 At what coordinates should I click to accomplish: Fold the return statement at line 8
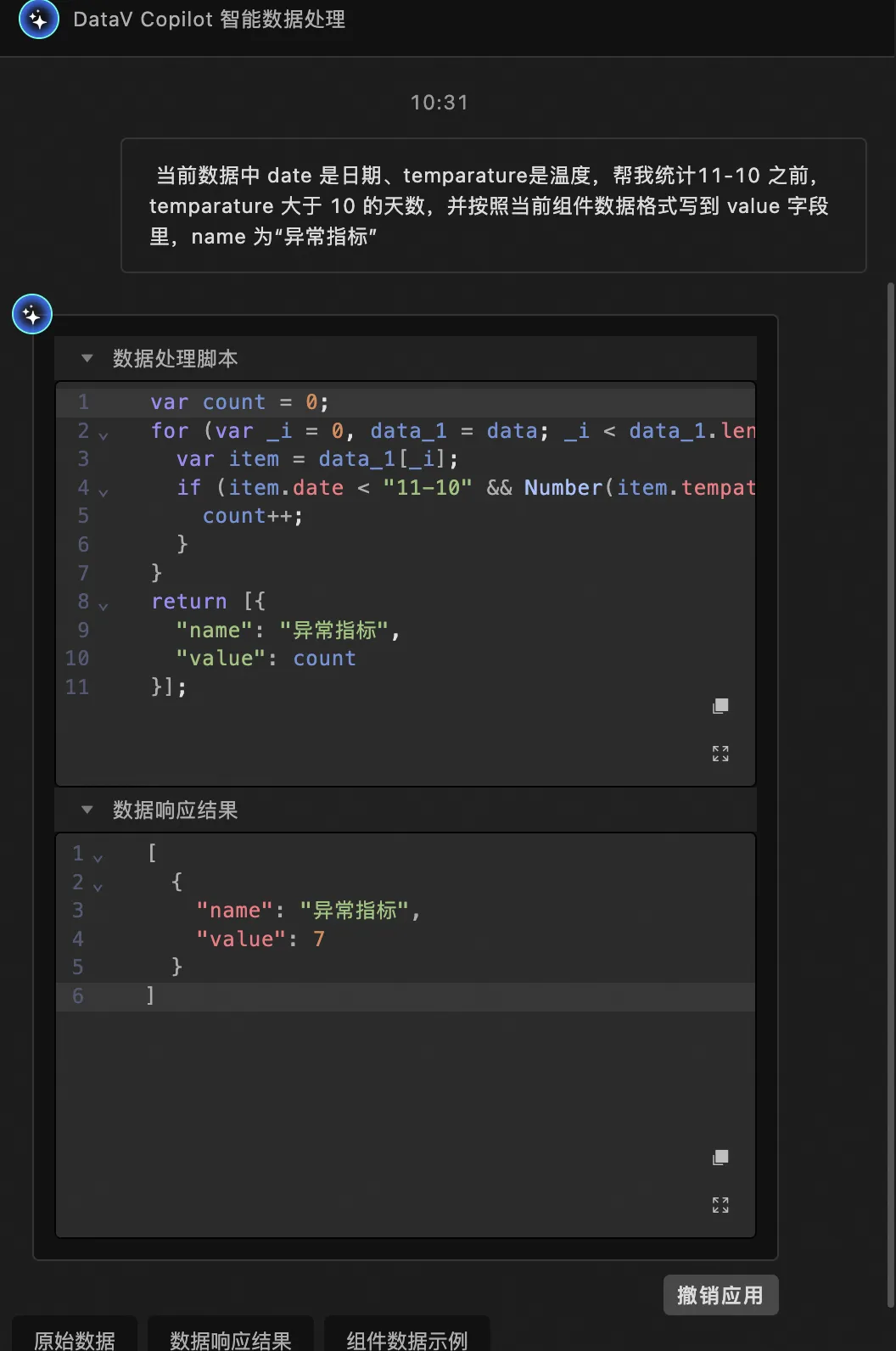(x=104, y=606)
